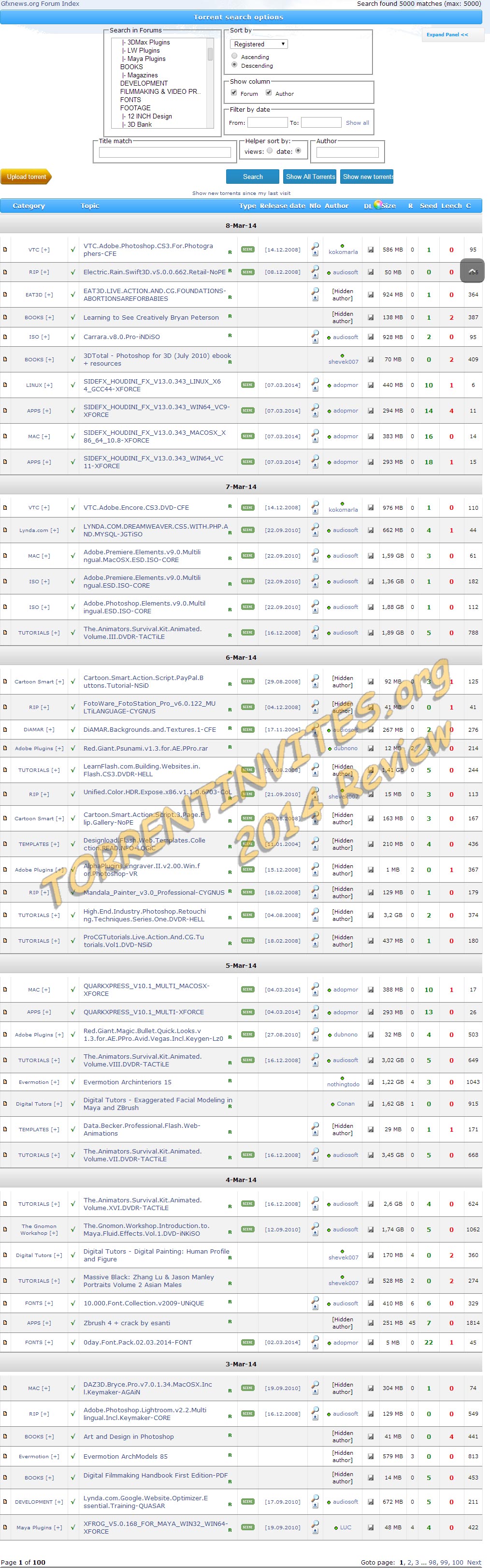Viewport: 490px width, 1568px height.
Task: Click floppy icon for 0day.Font.Pack.02.03.2014-FONT
Action: point(371,1342)
